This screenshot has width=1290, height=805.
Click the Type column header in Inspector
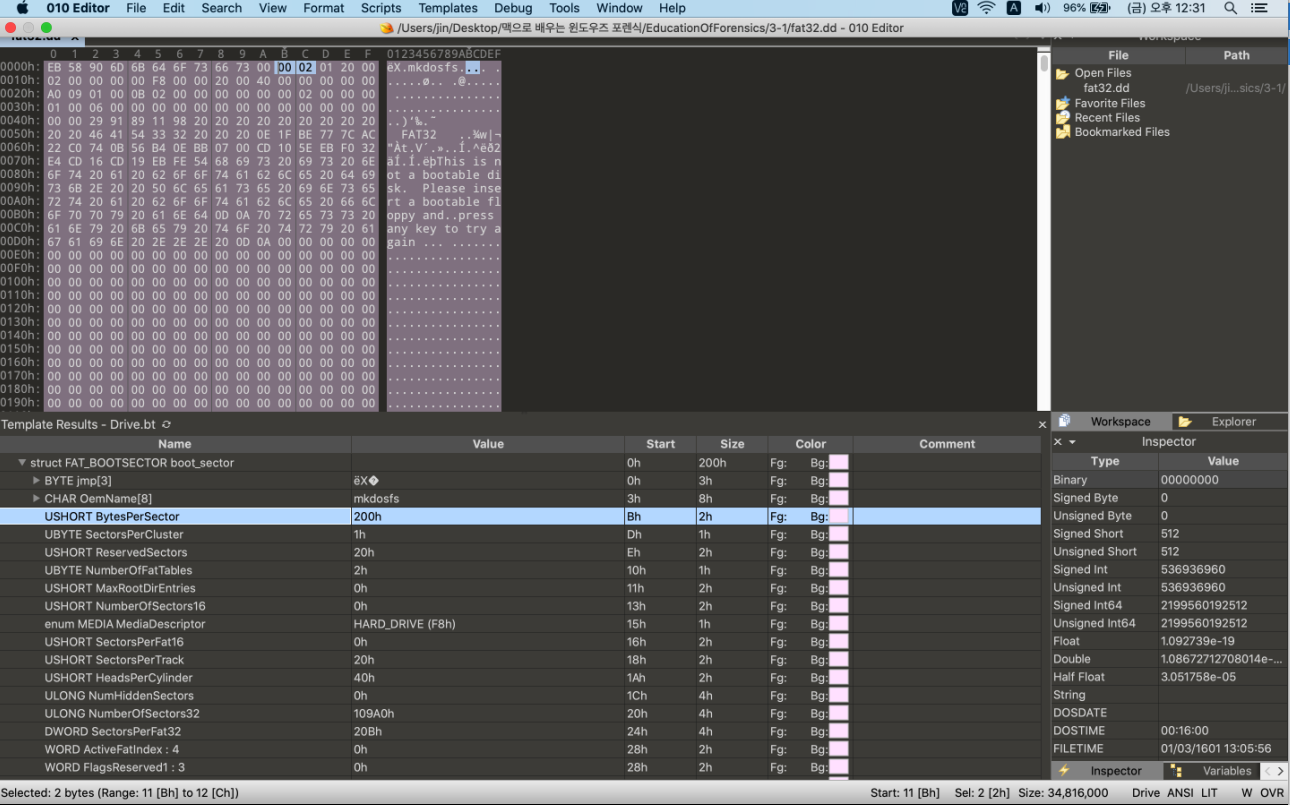click(1104, 461)
